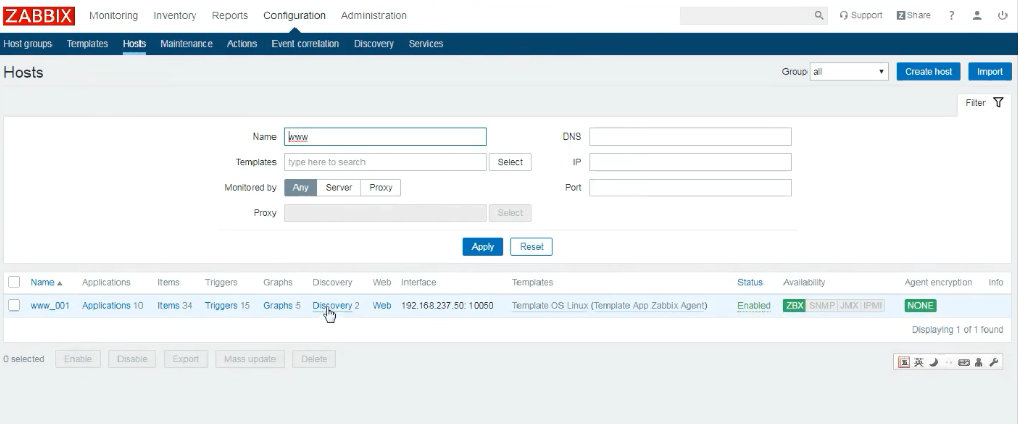Open the Monitoring menu
This screenshot has width=1018, height=424.
pyautogui.click(x=114, y=16)
